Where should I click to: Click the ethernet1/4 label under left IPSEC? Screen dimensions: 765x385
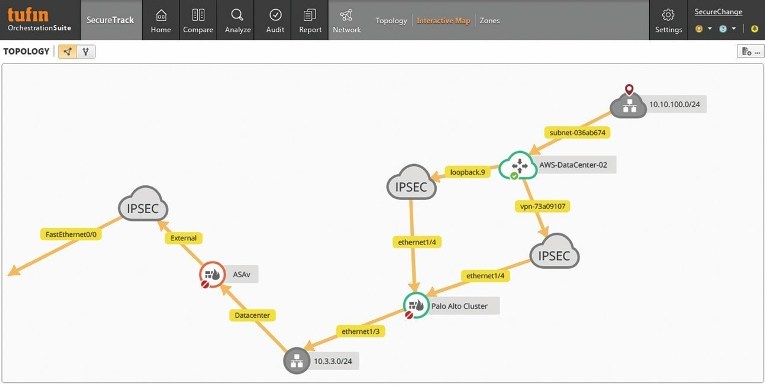417,242
